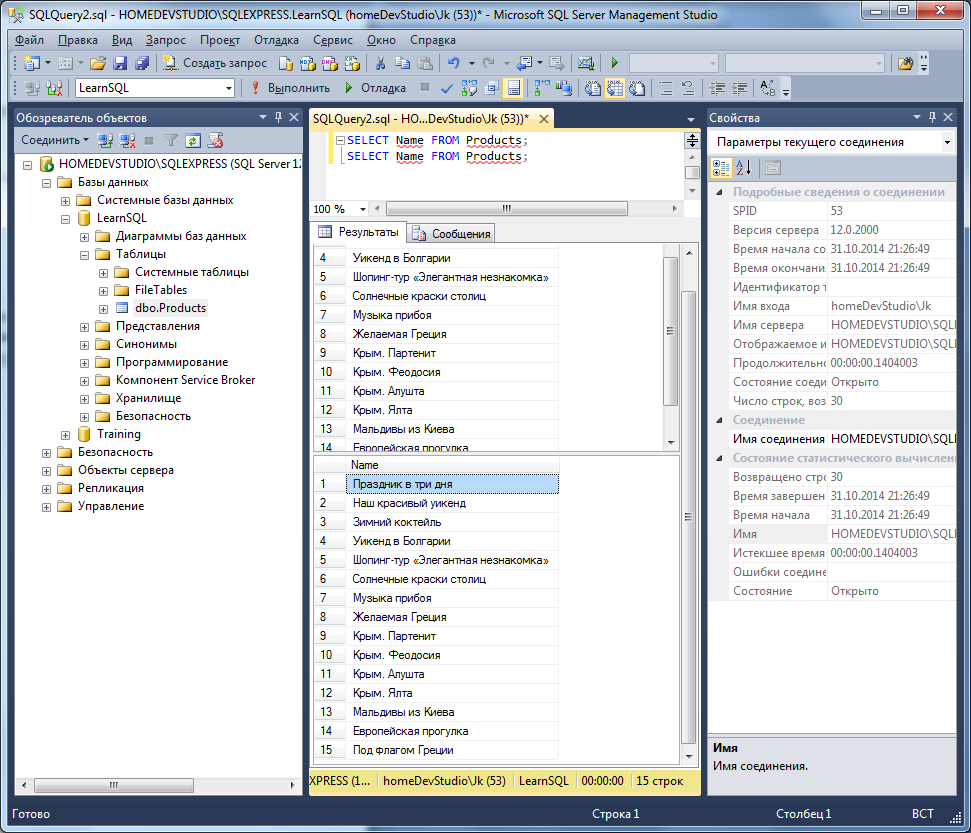The image size is (971, 833).
Task: Click the editor horizontal scrollbar thumb
Action: (507, 209)
